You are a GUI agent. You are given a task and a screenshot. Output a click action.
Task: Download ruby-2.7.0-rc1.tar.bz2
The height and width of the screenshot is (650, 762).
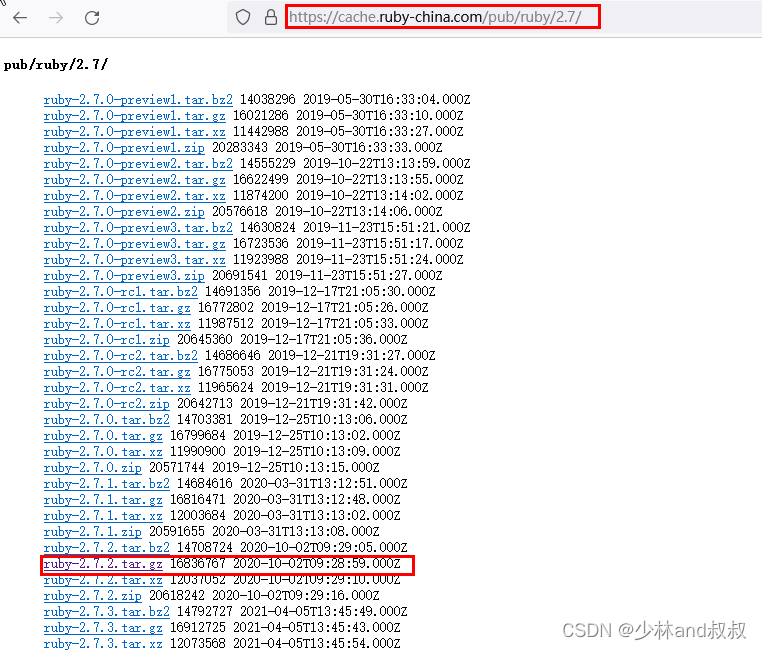[121, 292]
